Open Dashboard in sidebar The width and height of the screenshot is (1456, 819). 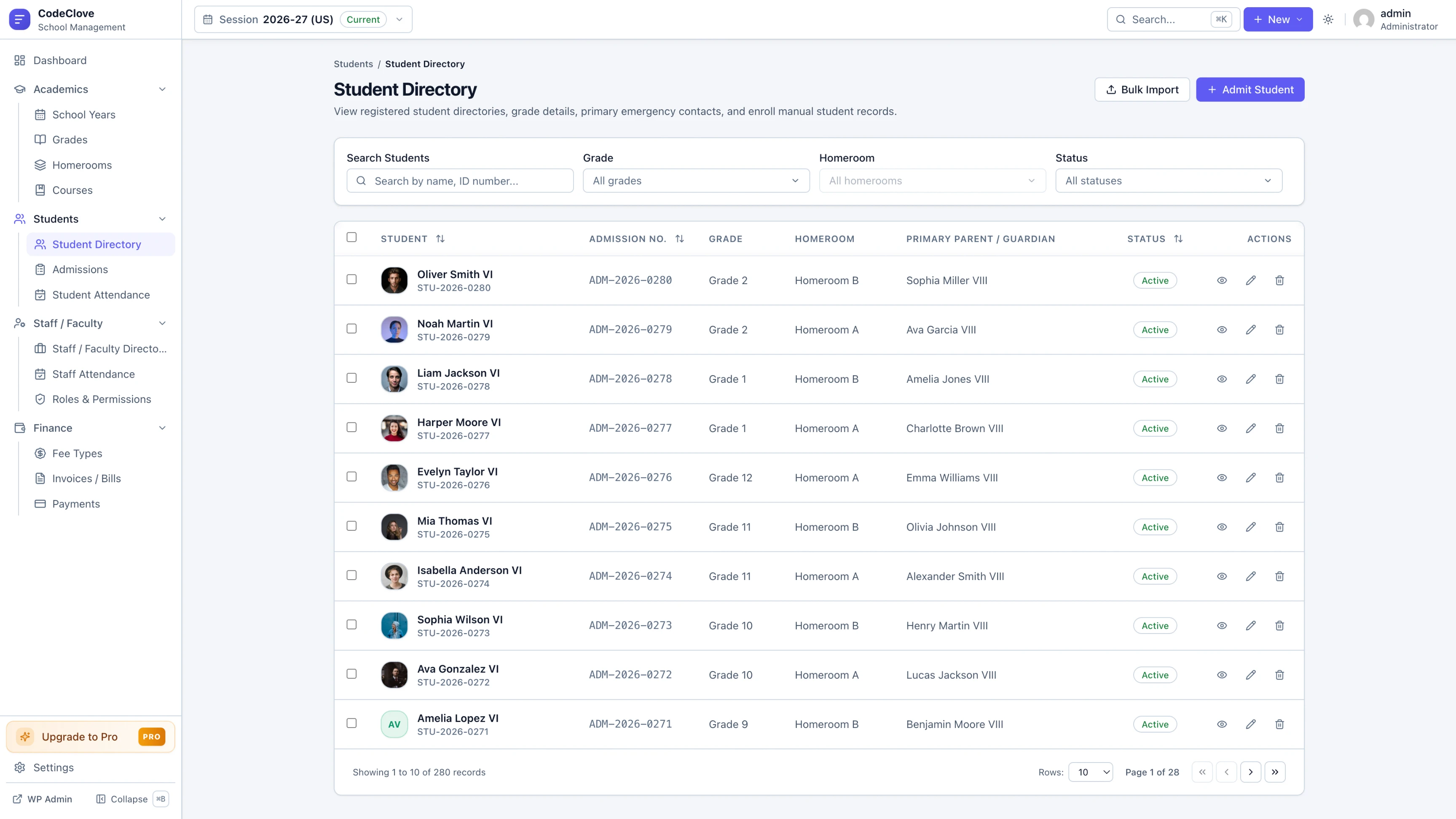tap(91, 60)
